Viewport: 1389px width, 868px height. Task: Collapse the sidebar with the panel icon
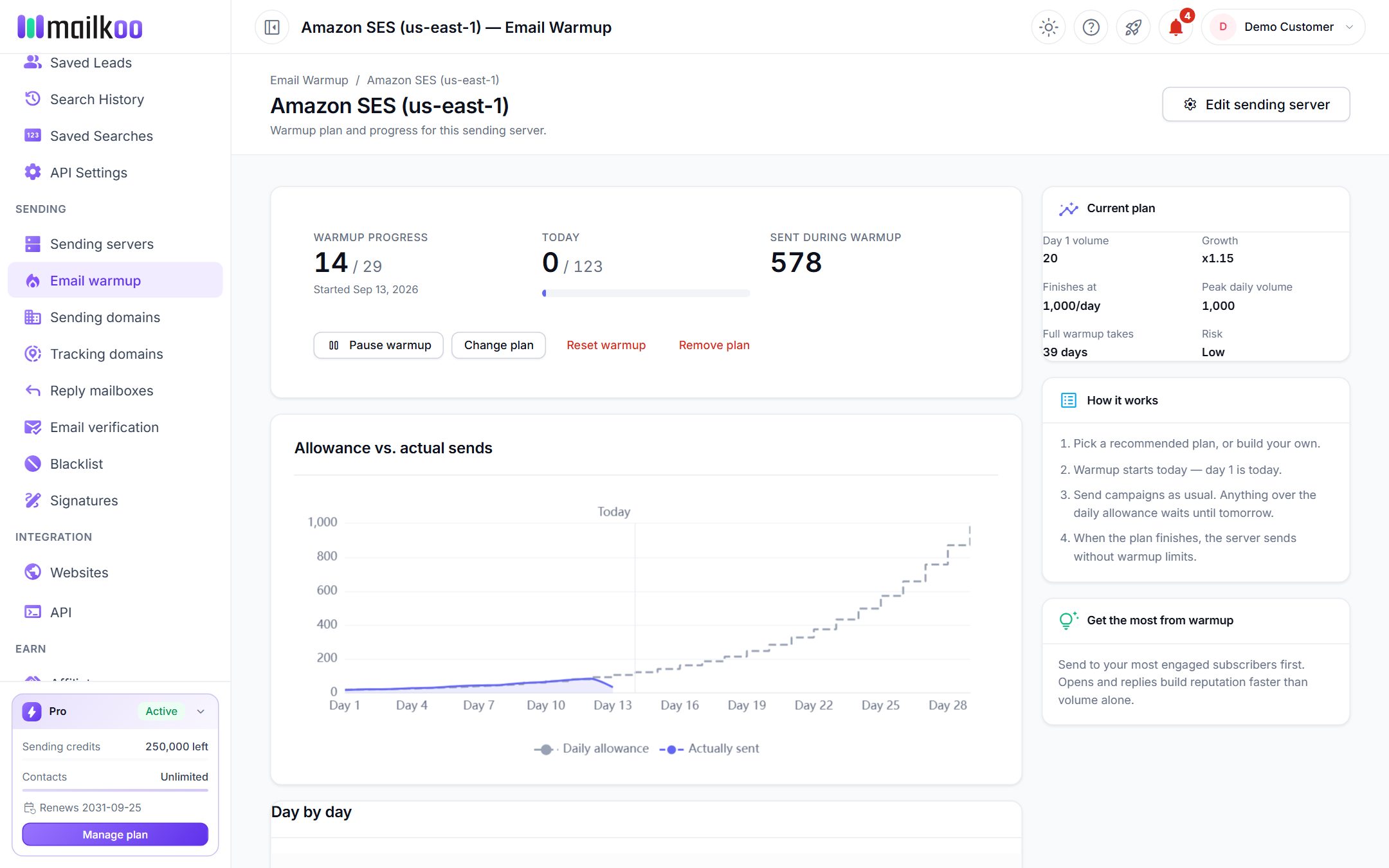click(x=272, y=27)
